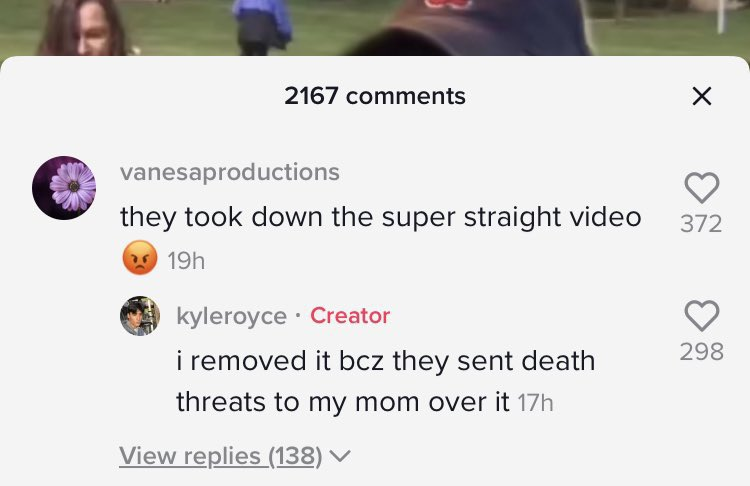The image size is (750, 486).
Task: Visit the kyleroyce username
Action: point(232,316)
